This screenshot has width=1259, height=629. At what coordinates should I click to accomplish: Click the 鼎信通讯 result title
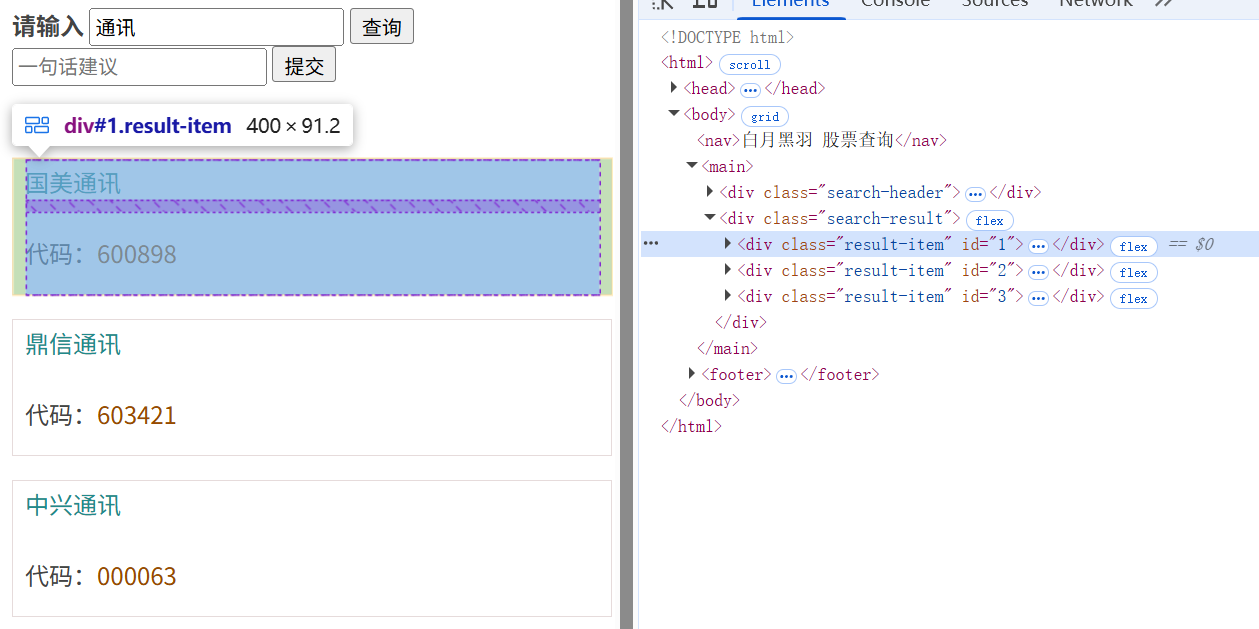pyautogui.click(x=73, y=344)
